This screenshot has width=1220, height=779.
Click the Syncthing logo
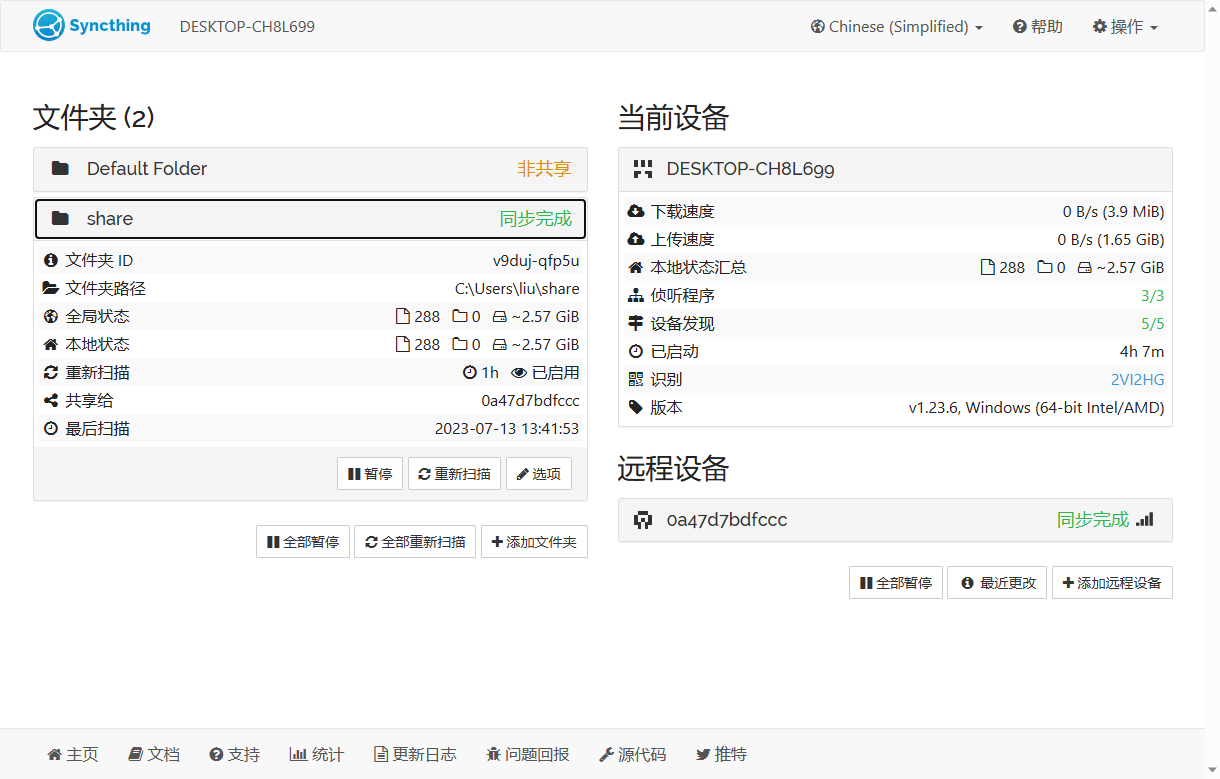click(92, 26)
